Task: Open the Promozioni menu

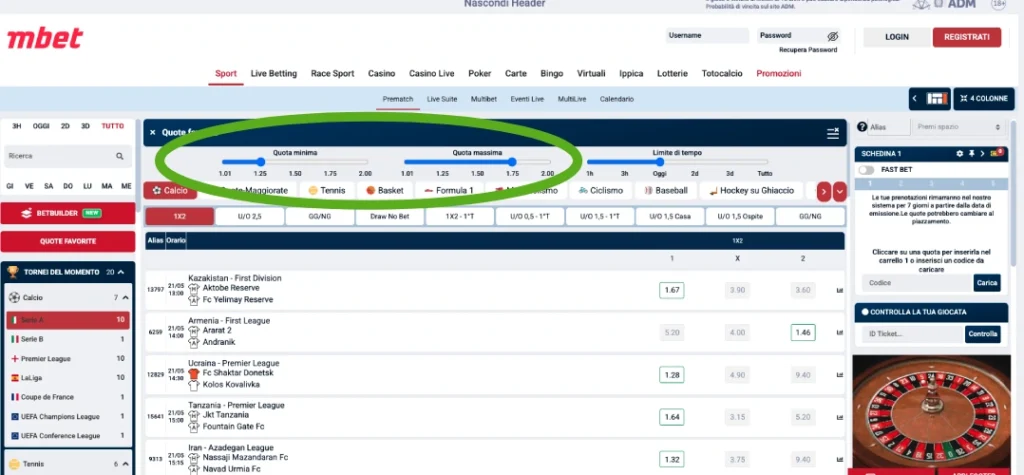Action: click(x=778, y=74)
